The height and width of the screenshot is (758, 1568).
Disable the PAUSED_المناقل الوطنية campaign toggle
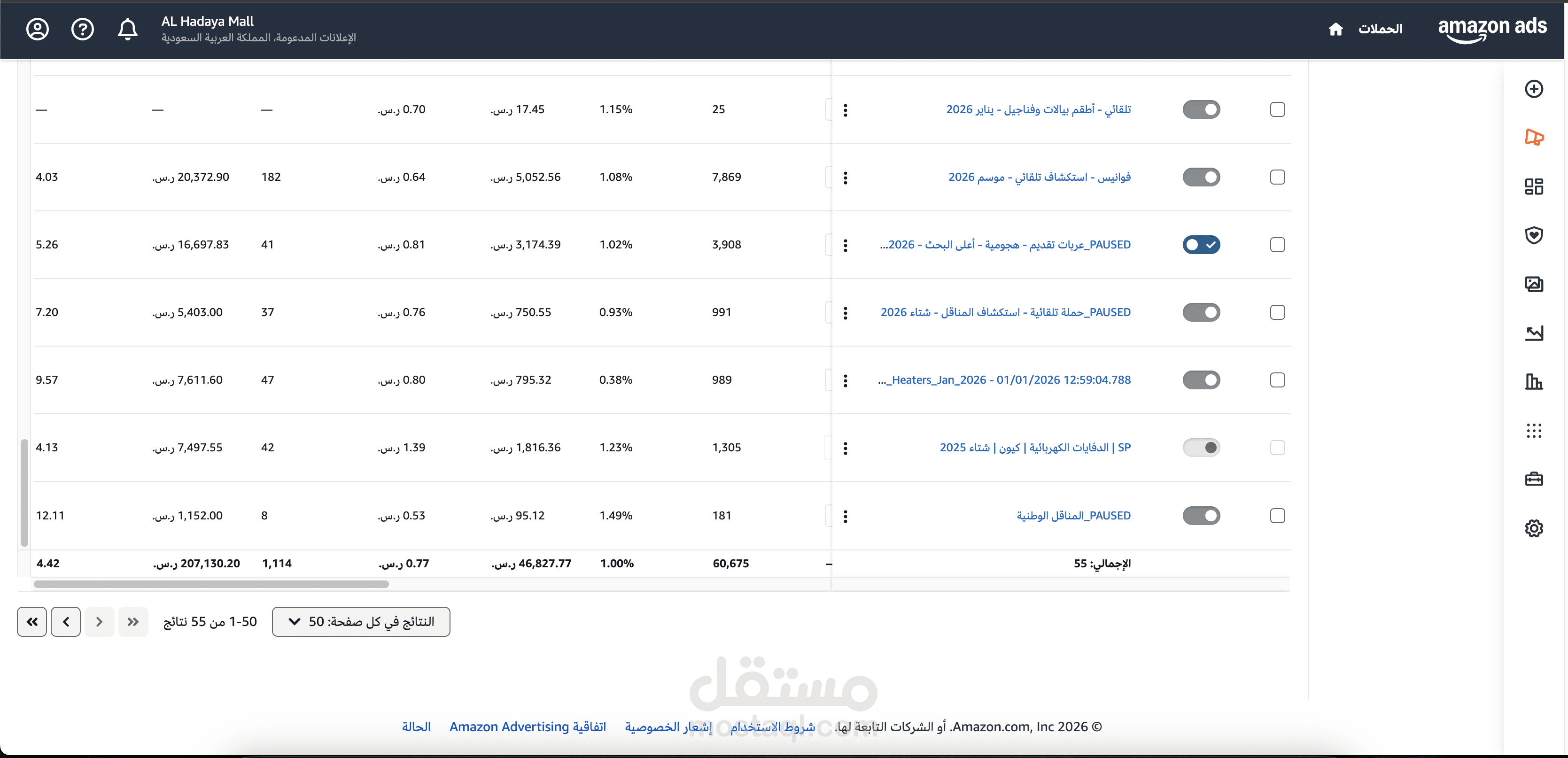coord(1202,515)
